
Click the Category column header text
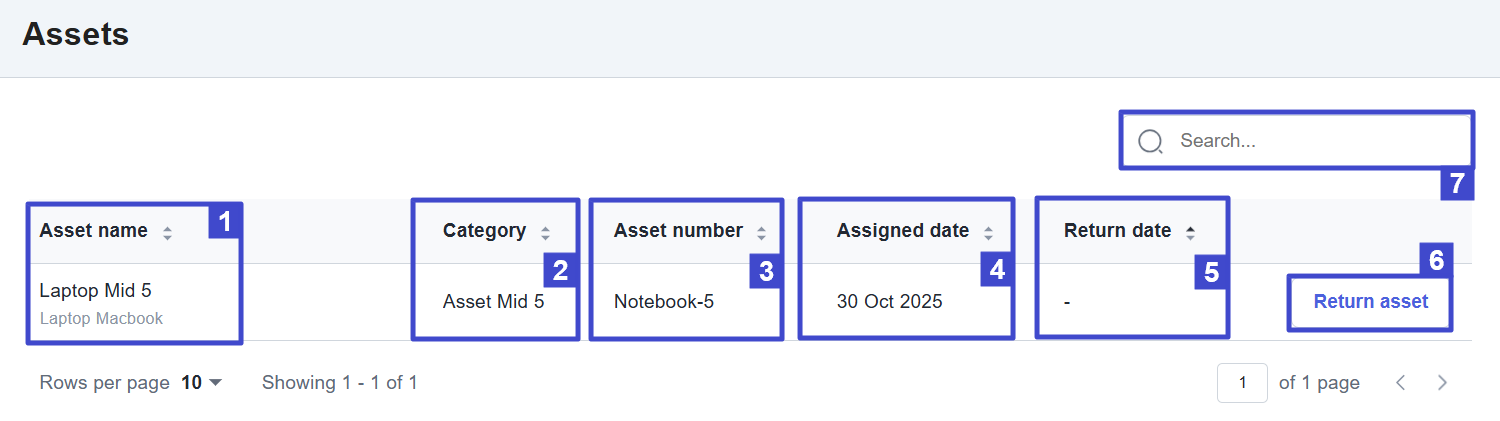484,231
